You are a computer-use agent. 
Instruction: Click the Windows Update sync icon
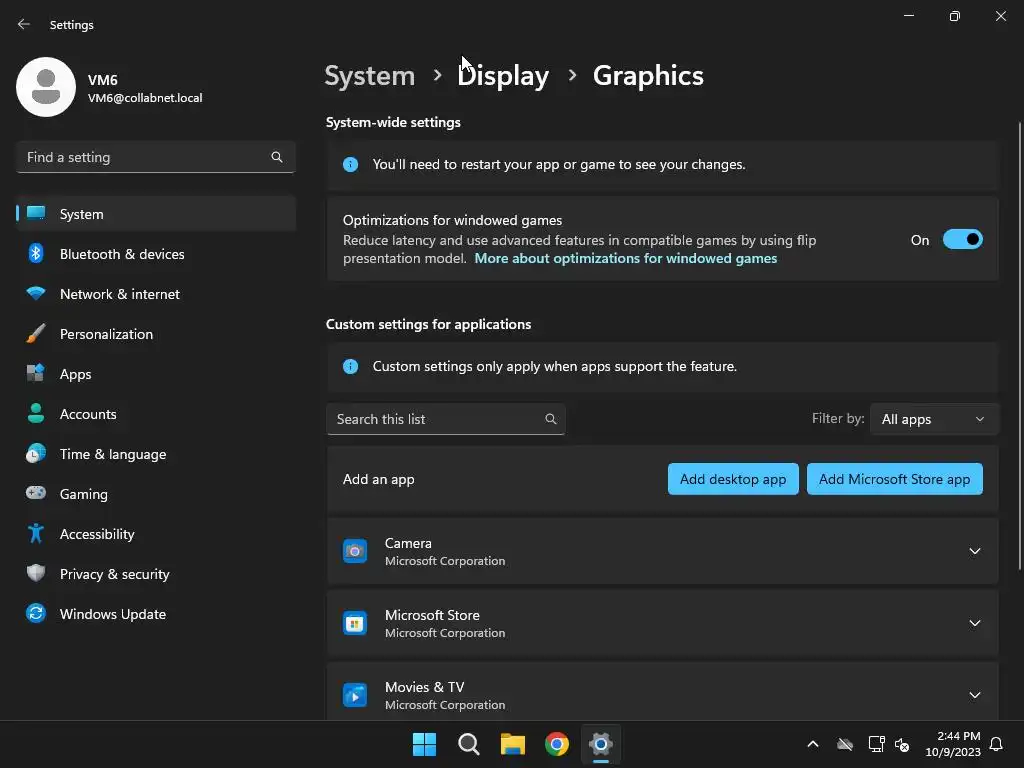[36, 613]
